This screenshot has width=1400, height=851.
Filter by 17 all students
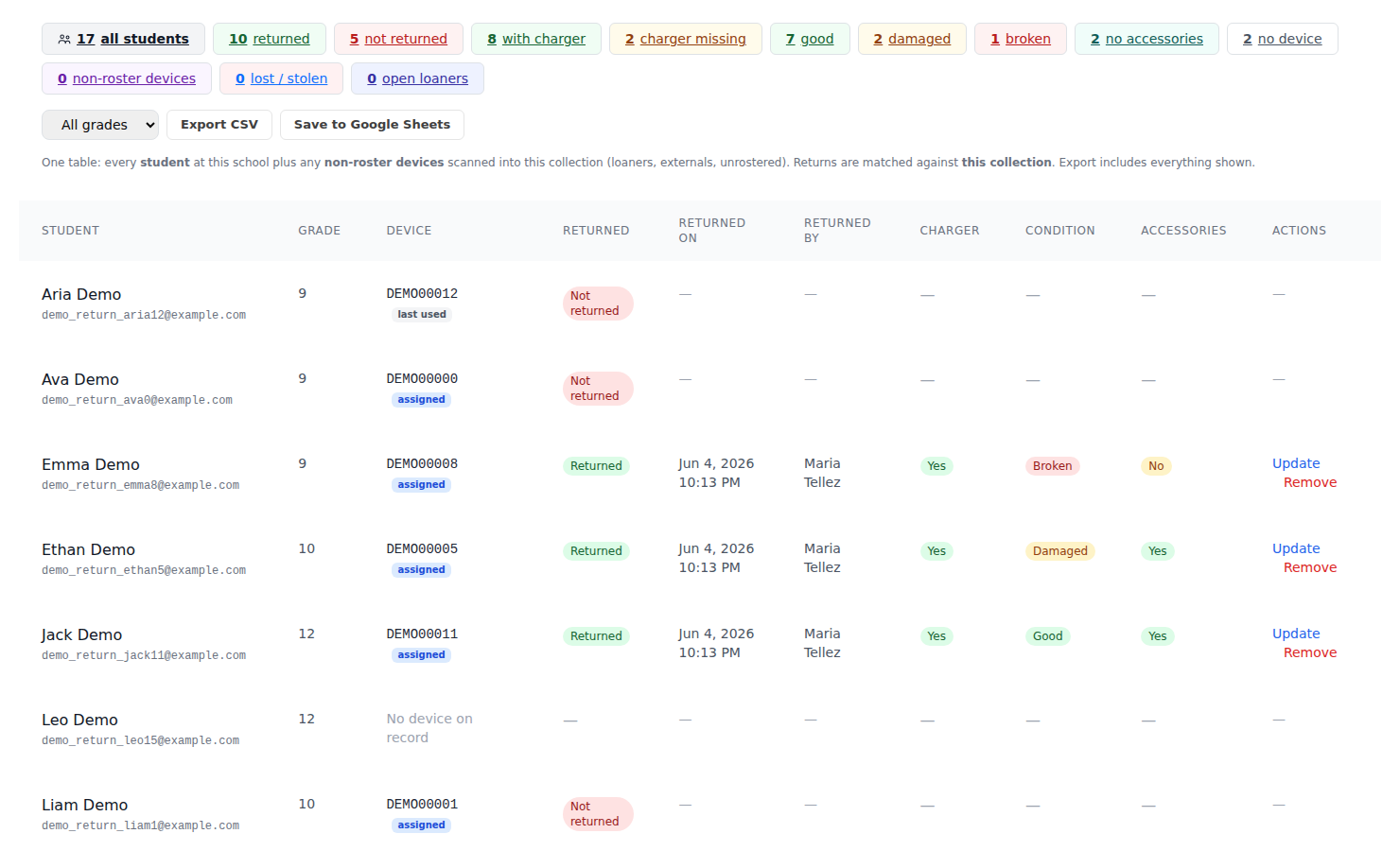(x=123, y=39)
